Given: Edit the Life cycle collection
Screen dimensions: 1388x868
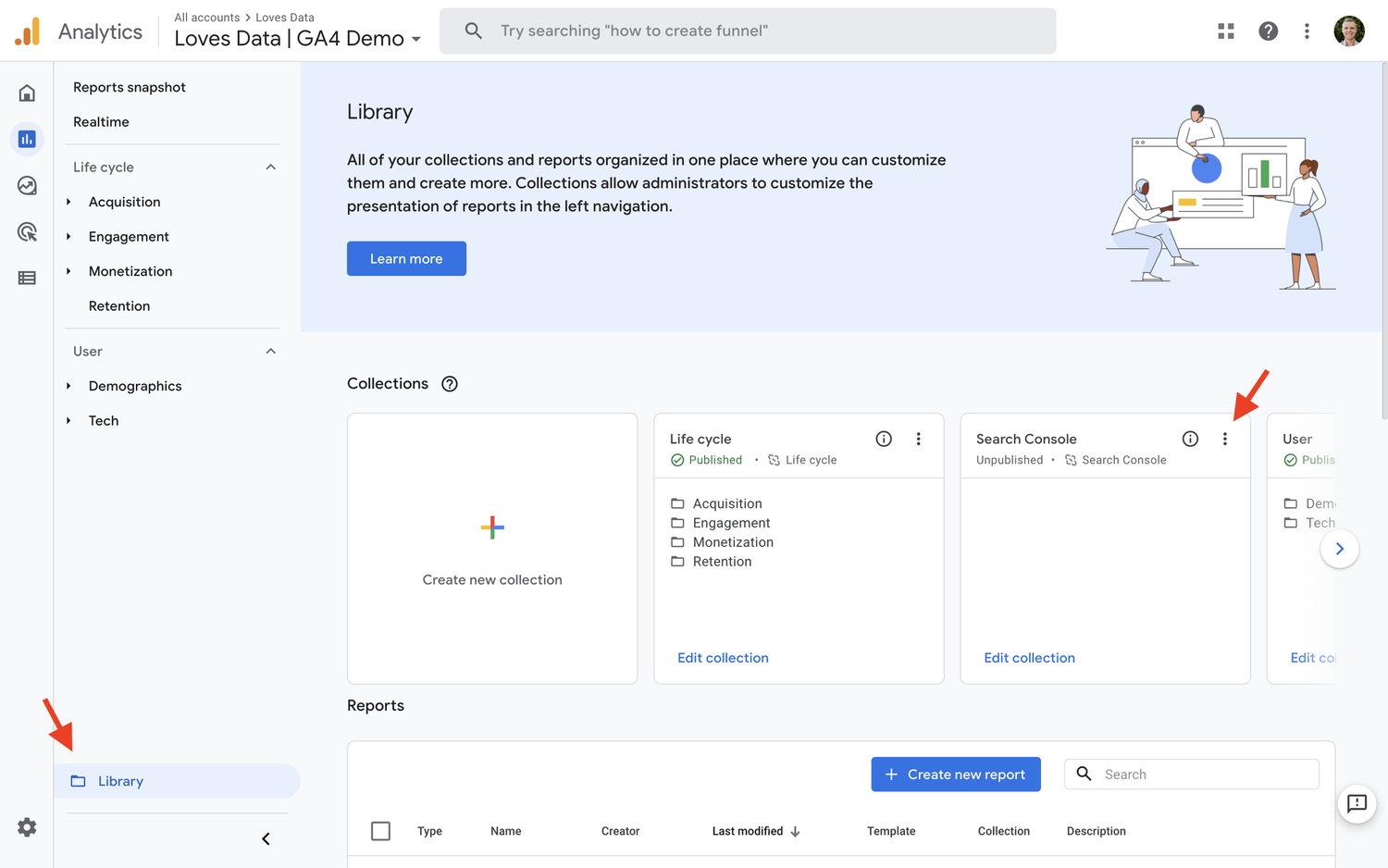Looking at the screenshot, I should [723, 657].
